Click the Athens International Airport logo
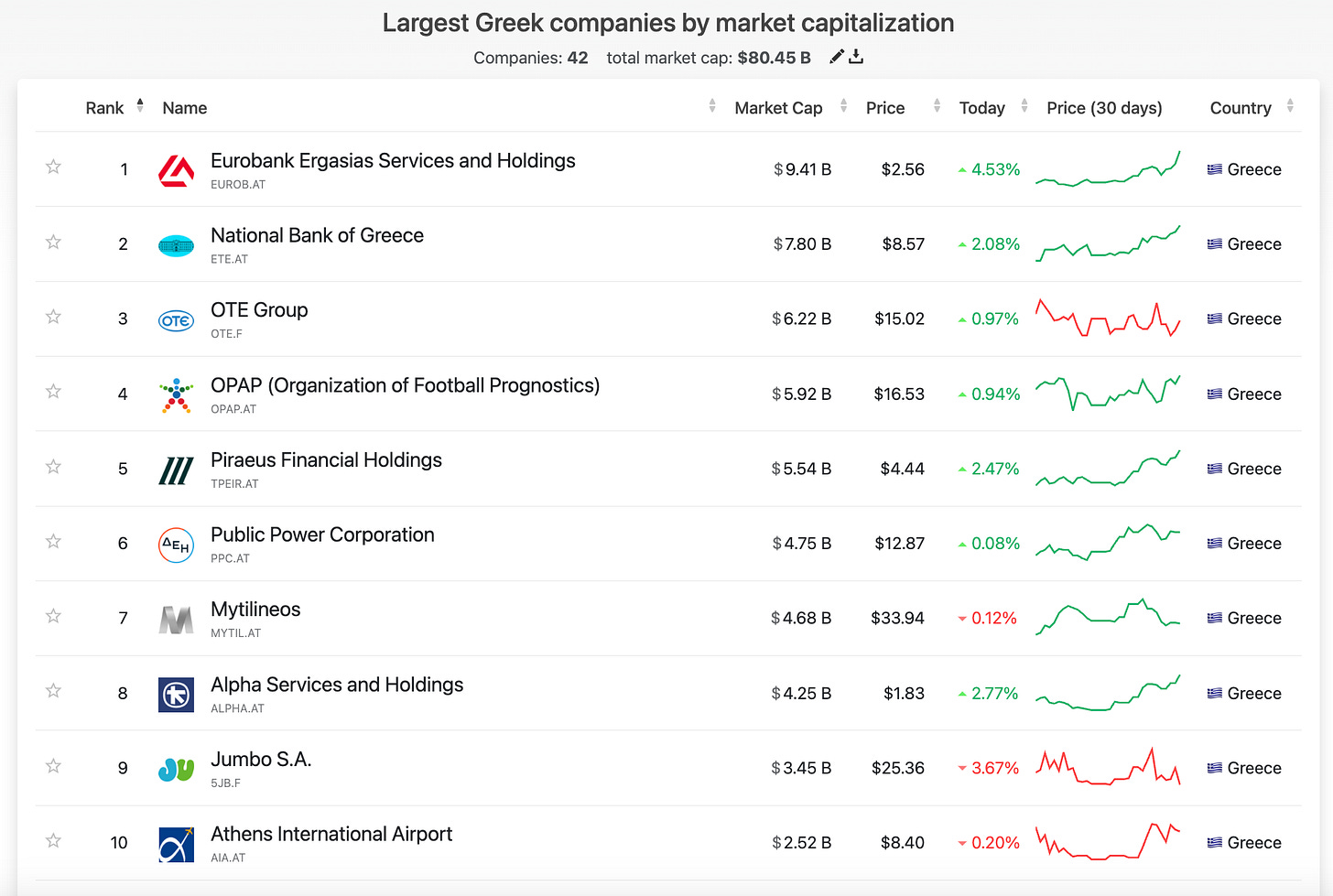This screenshot has width=1333, height=896. coord(176,845)
